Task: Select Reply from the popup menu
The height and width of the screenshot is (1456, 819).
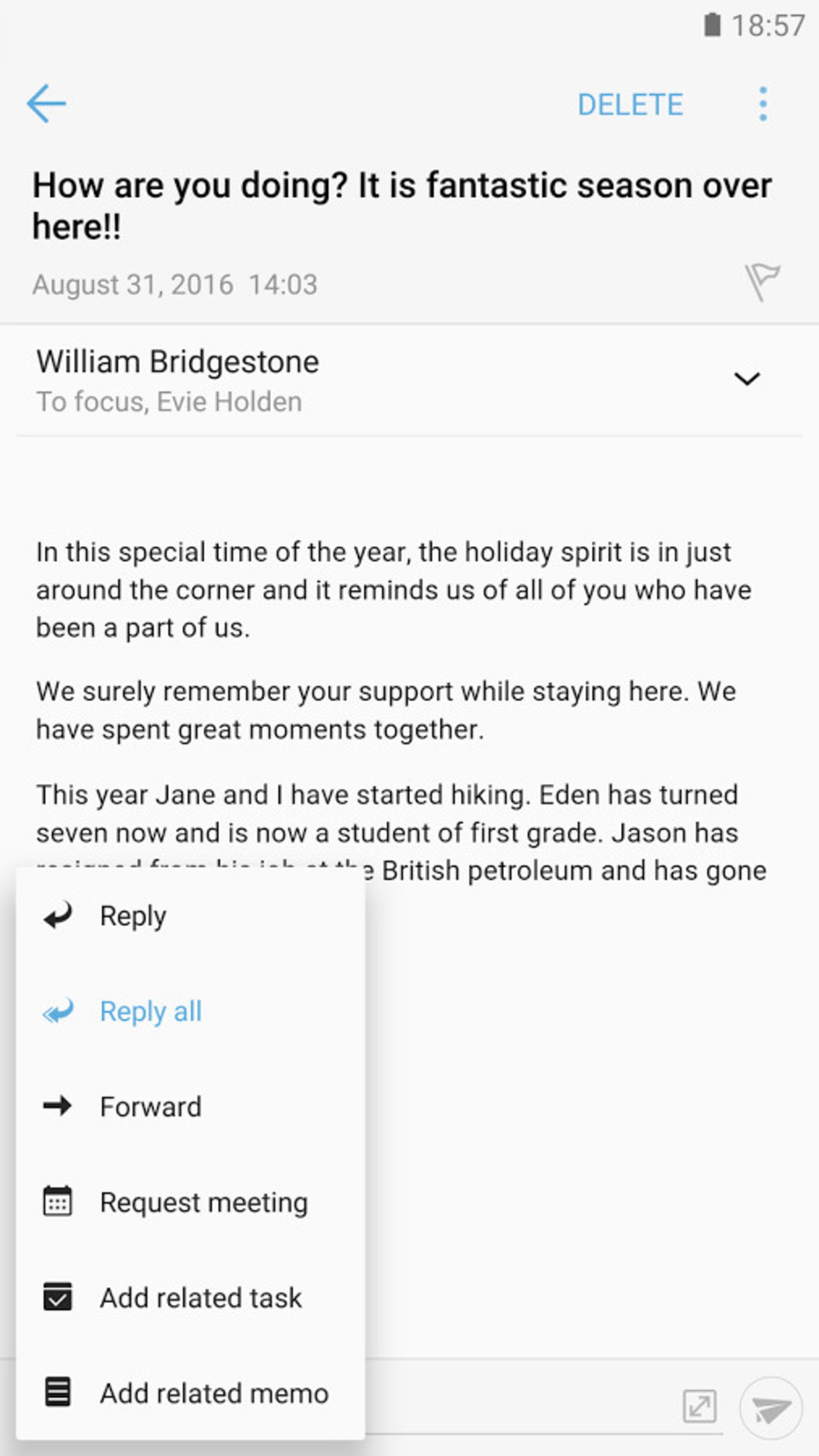Action: (133, 916)
